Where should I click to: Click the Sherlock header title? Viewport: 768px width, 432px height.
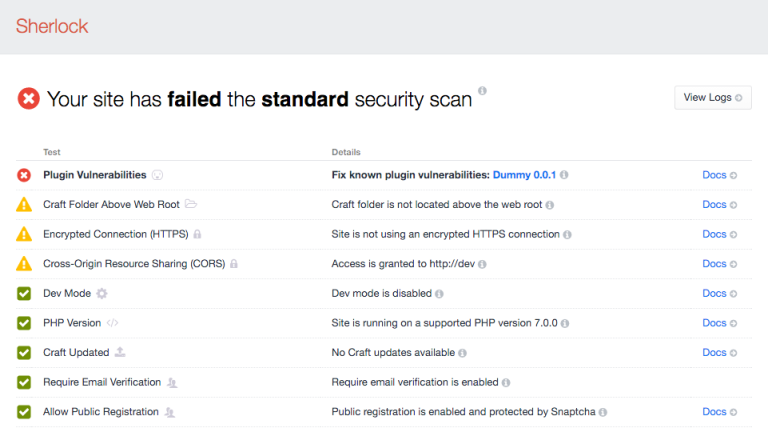(x=52, y=26)
